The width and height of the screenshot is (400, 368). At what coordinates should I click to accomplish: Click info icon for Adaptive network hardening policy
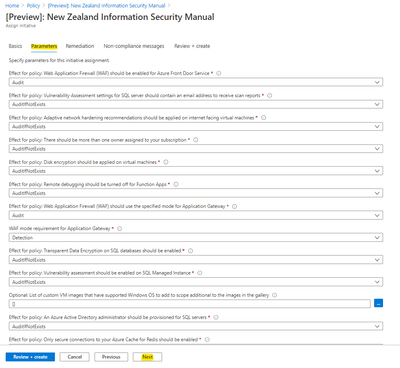(264, 118)
